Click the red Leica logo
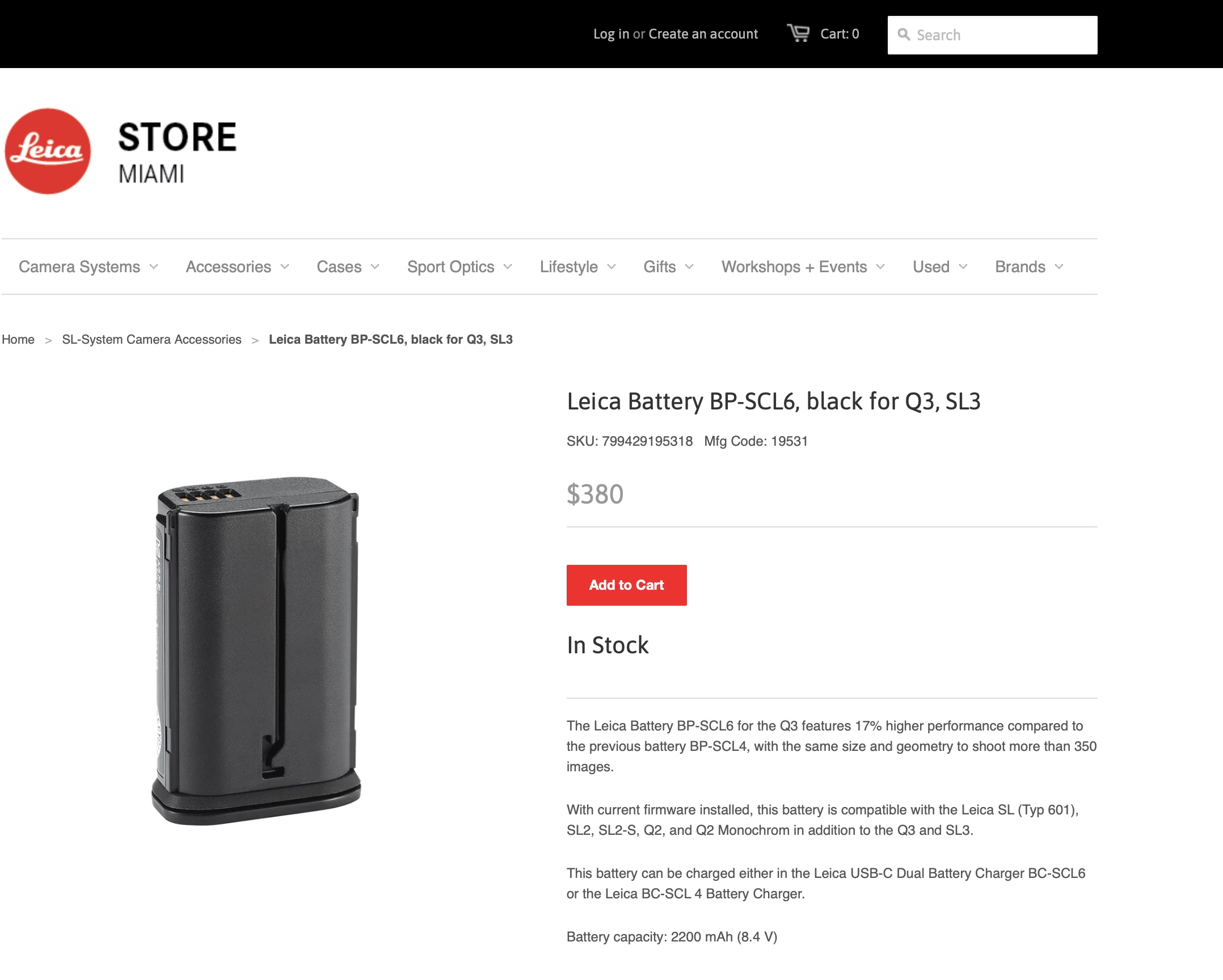 48,151
